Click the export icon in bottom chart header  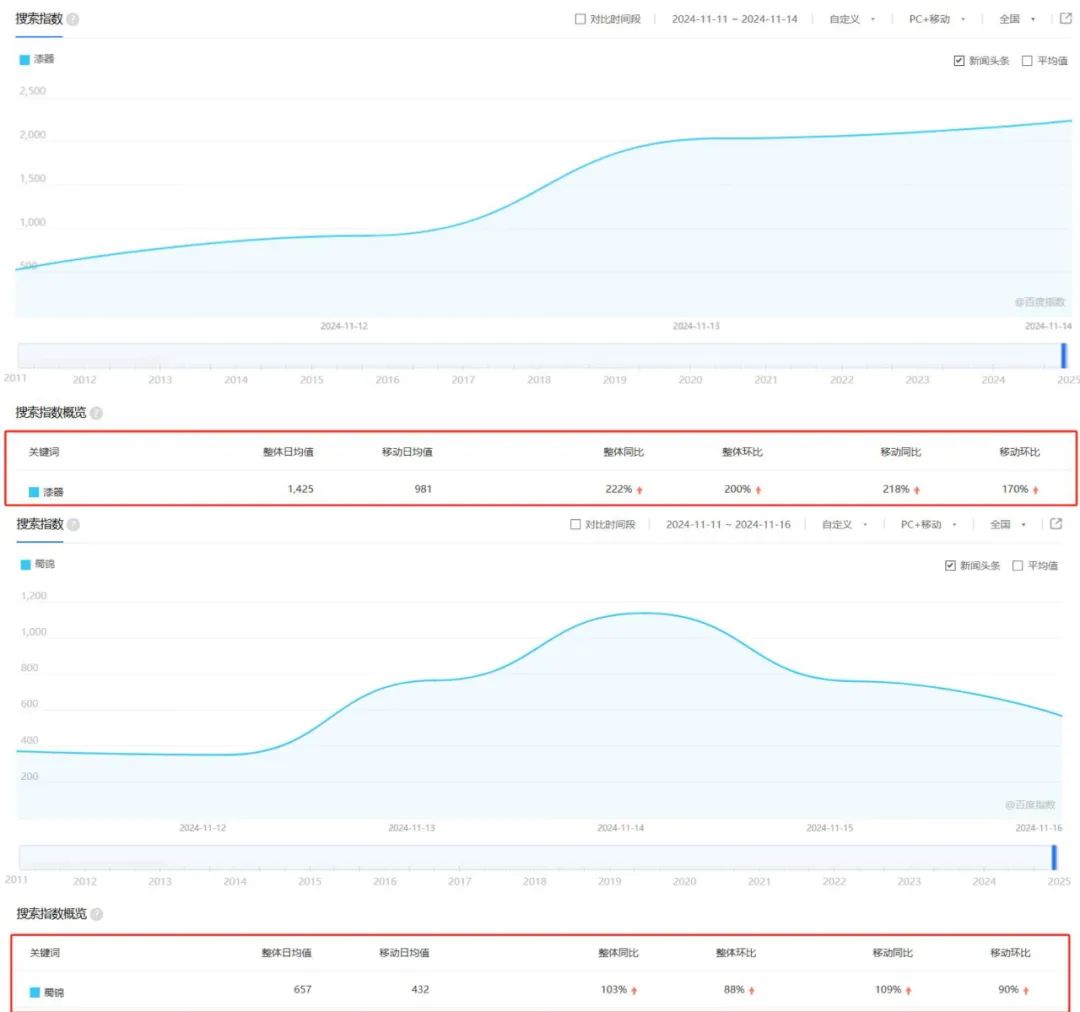pos(1056,524)
